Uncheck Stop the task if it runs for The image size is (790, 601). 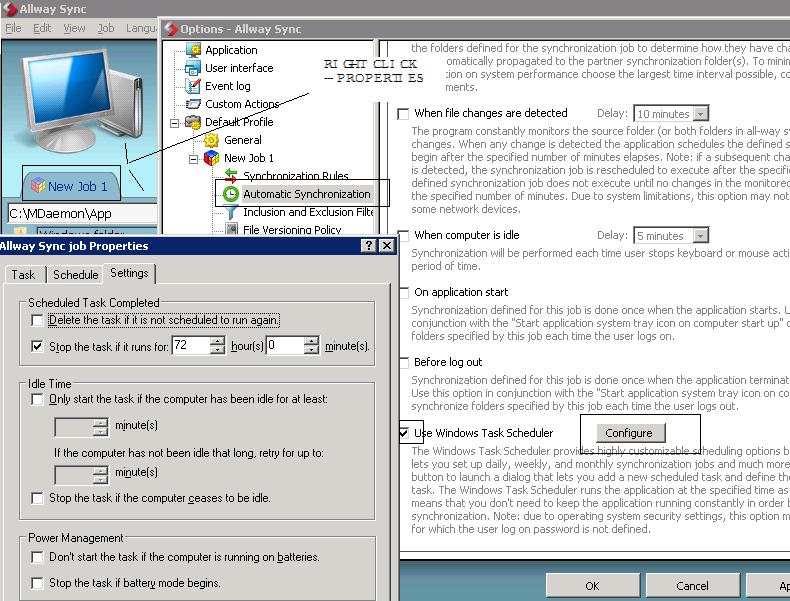point(37,347)
